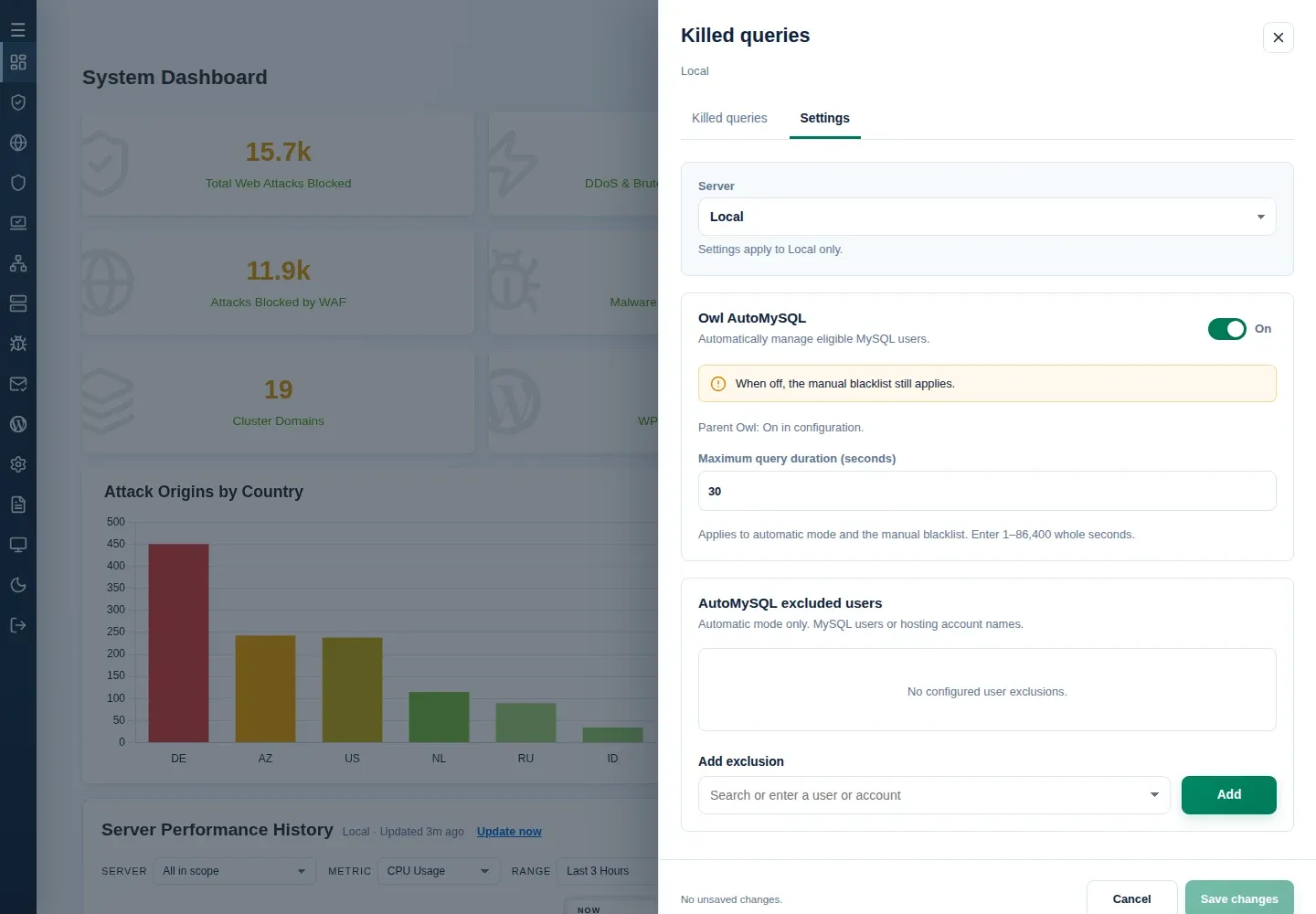Select the plain shield sidebar icon
Viewport: 1316px width, 914px height.
[x=17, y=183]
